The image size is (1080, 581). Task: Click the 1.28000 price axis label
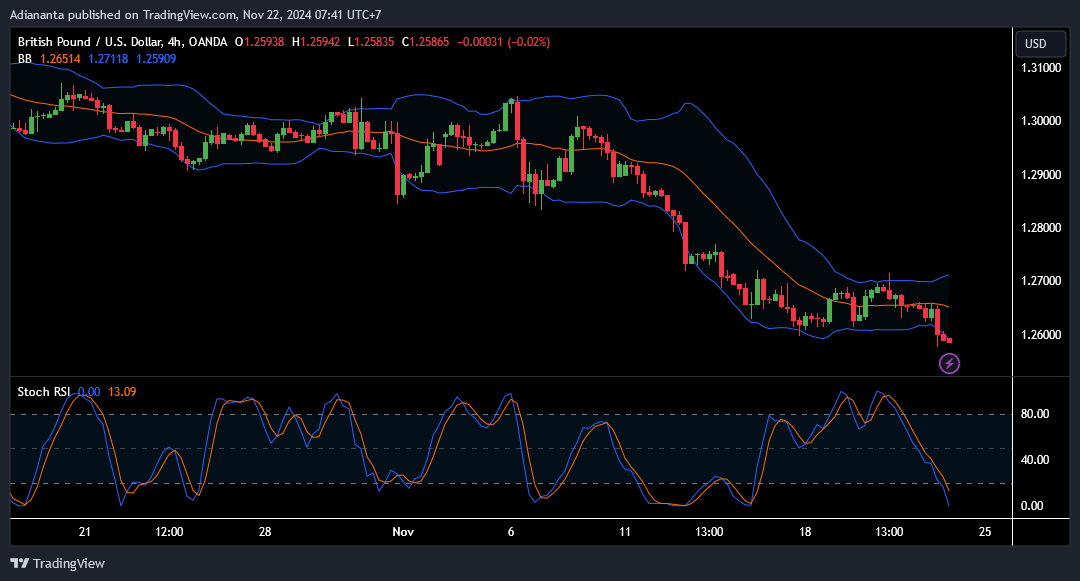click(x=1041, y=228)
